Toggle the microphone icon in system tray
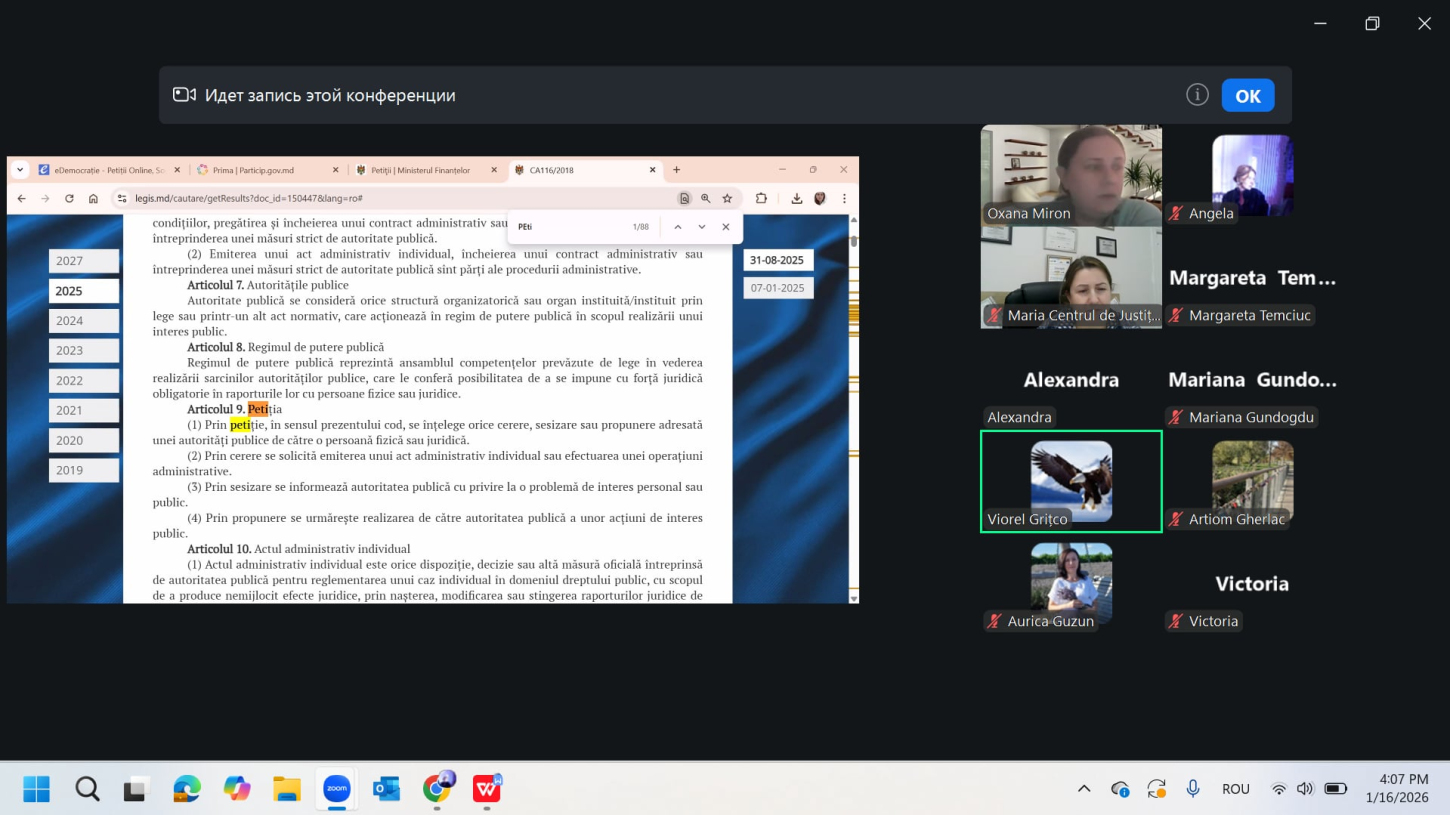Image resolution: width=1450 pixels, height=815 pixels. (1193, 789)
